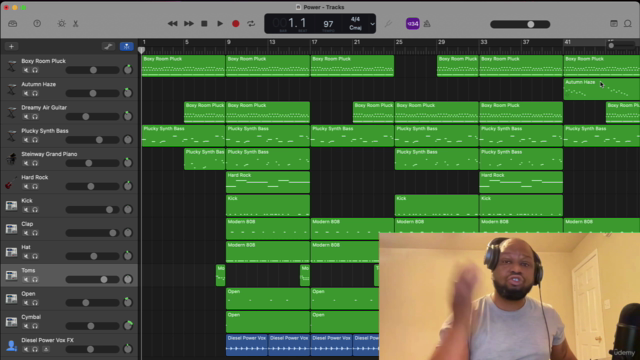Mute the Clap track

coord(26,233)
